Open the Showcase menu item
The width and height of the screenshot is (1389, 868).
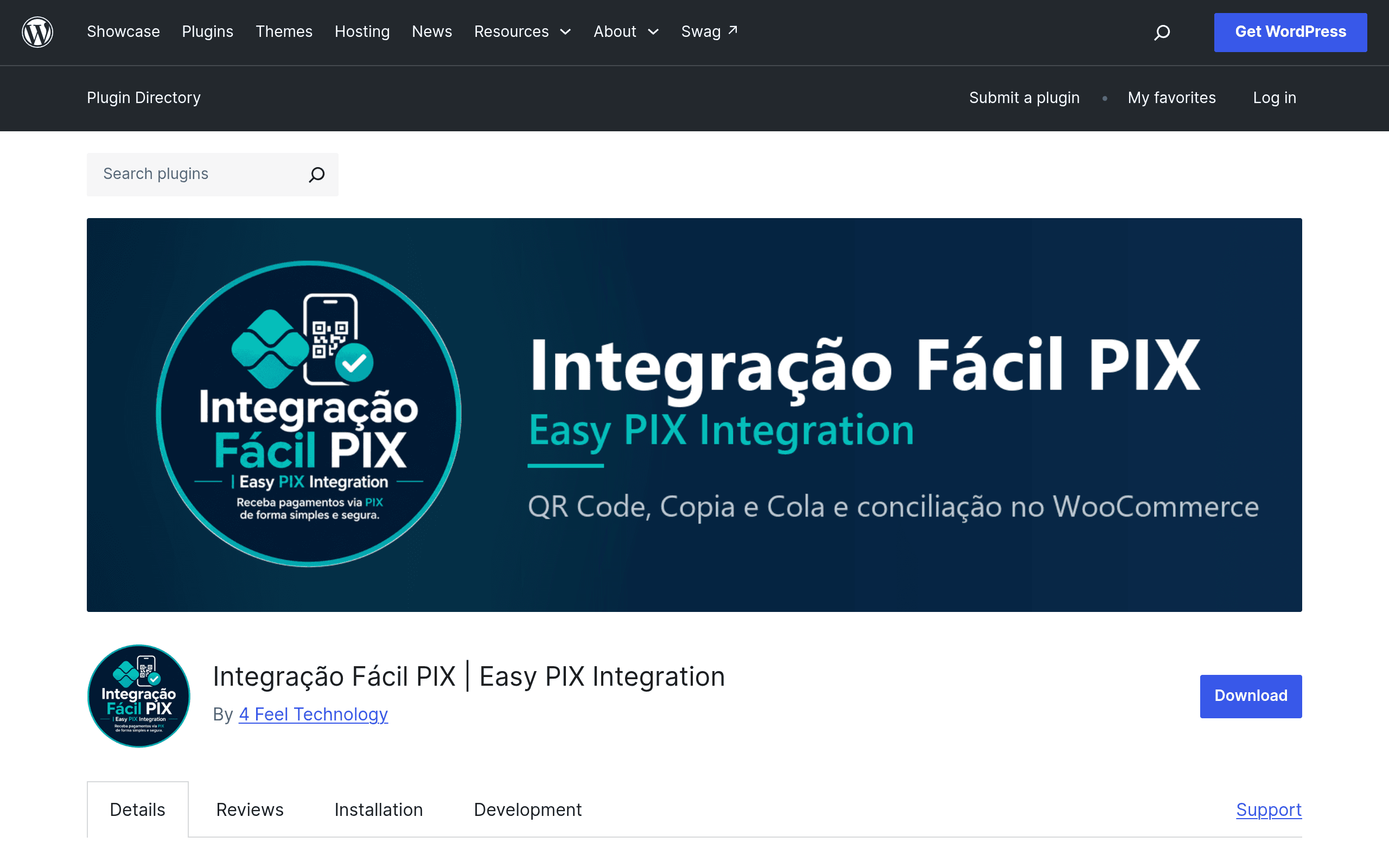123,31
